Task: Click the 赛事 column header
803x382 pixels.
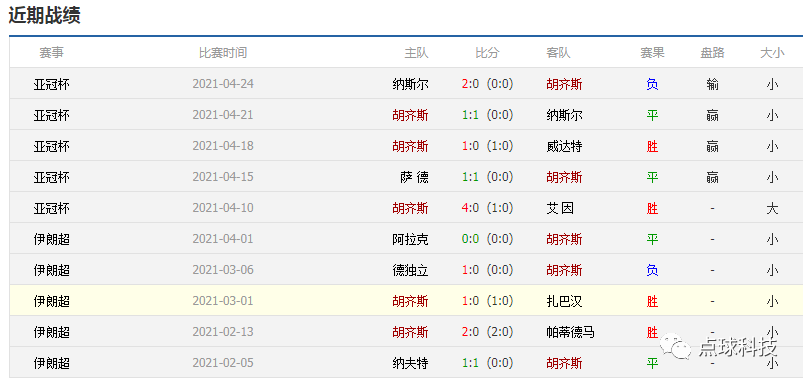Action: coord(52,53)
